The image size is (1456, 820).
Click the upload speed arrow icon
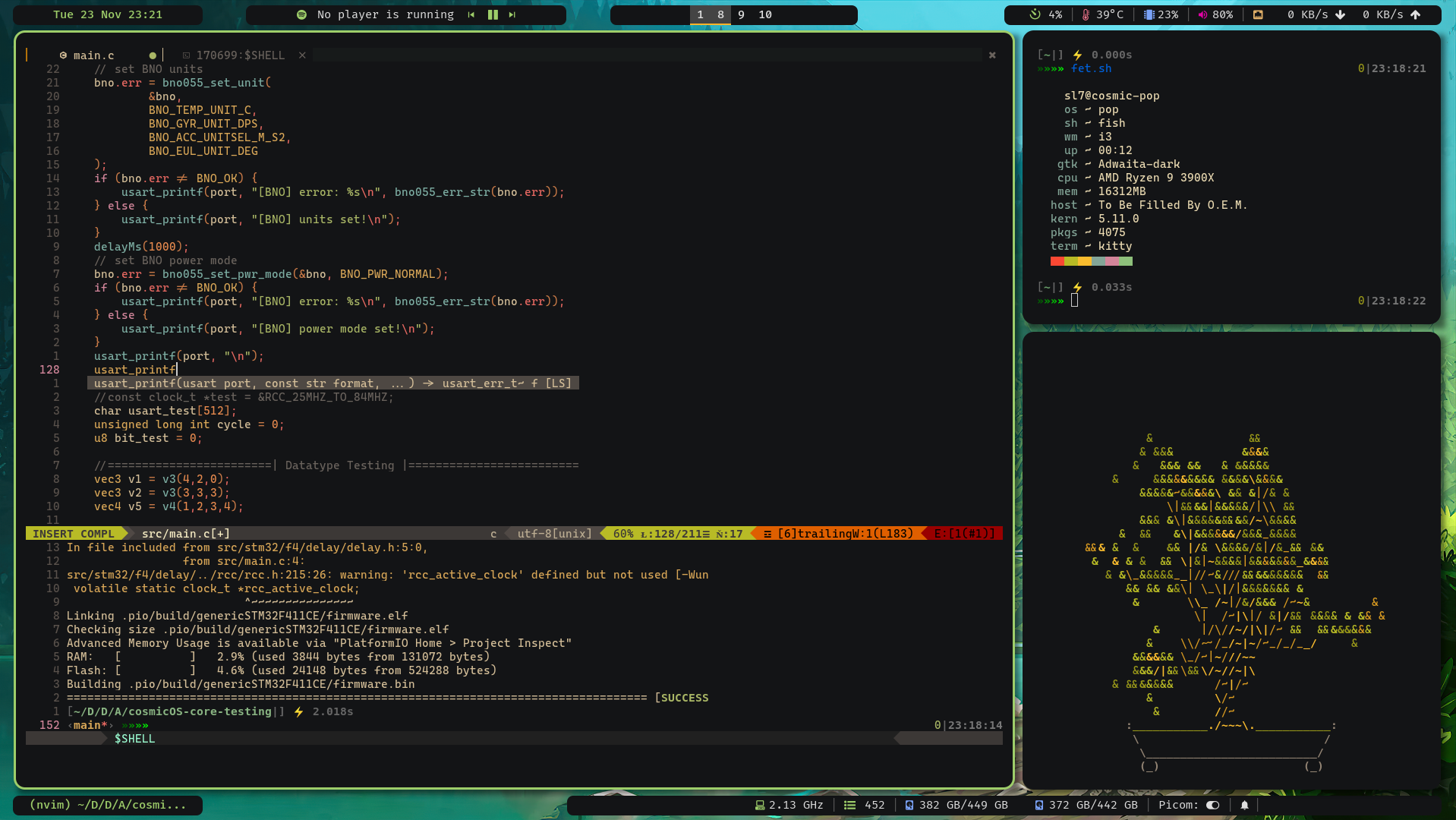coord(1415,14)
